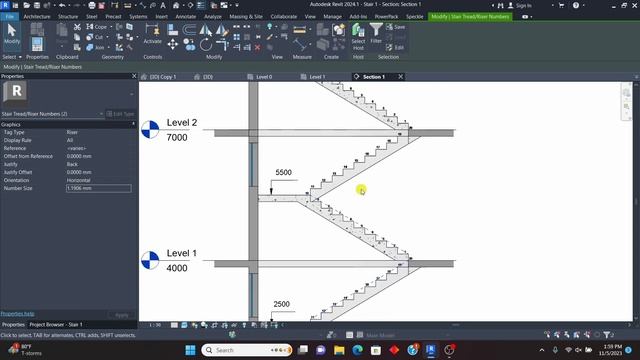Image resolution: width=640 pixels, height=360 pixels.
Task: Click the Number Size input field
Action: point(99,188)
